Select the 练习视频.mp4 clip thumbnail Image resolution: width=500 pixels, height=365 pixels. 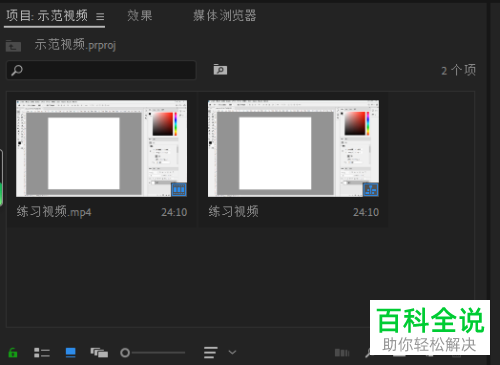101,148
